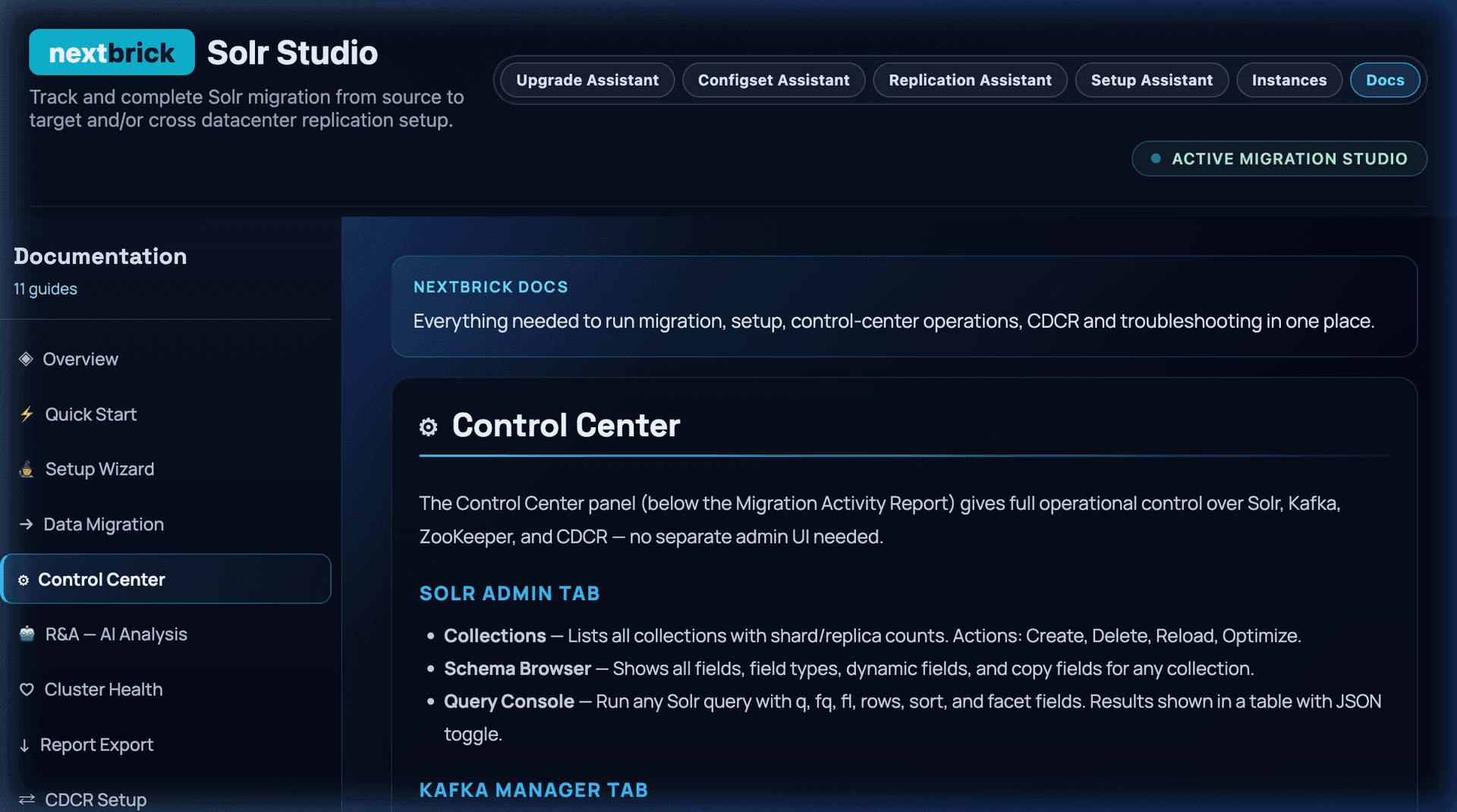Open the Report Export guide
The image size is (1457, 812).
click(166, 745)
